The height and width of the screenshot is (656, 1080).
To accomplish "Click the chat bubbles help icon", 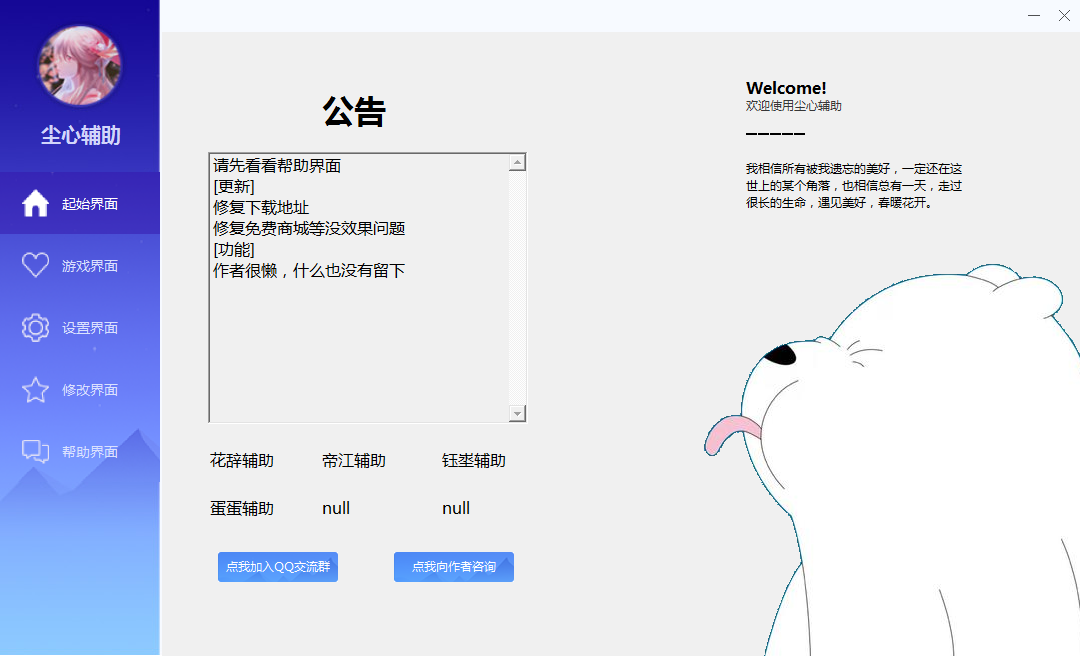I will tap(35, 451).
